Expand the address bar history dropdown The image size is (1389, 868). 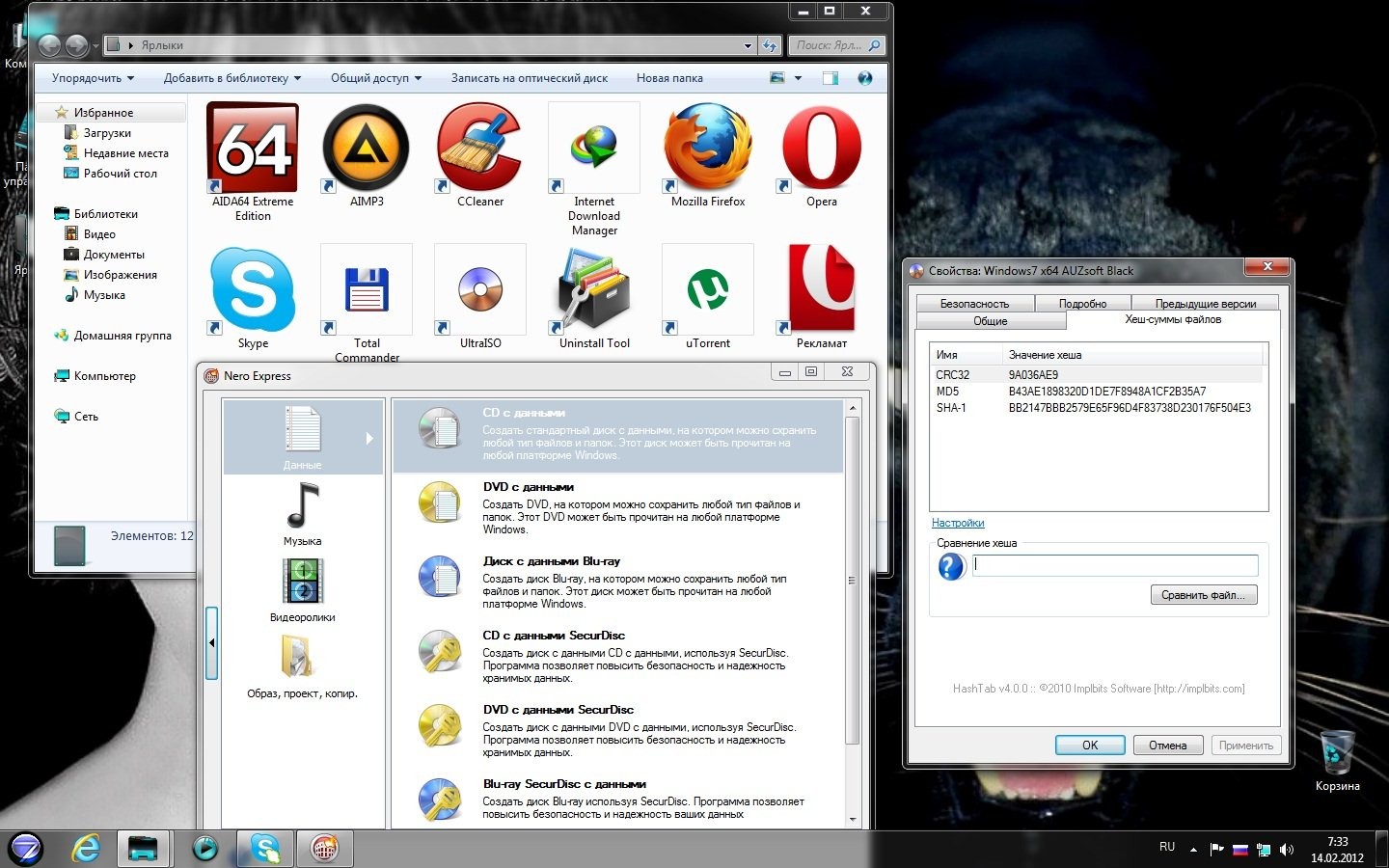tap(748, 45)
